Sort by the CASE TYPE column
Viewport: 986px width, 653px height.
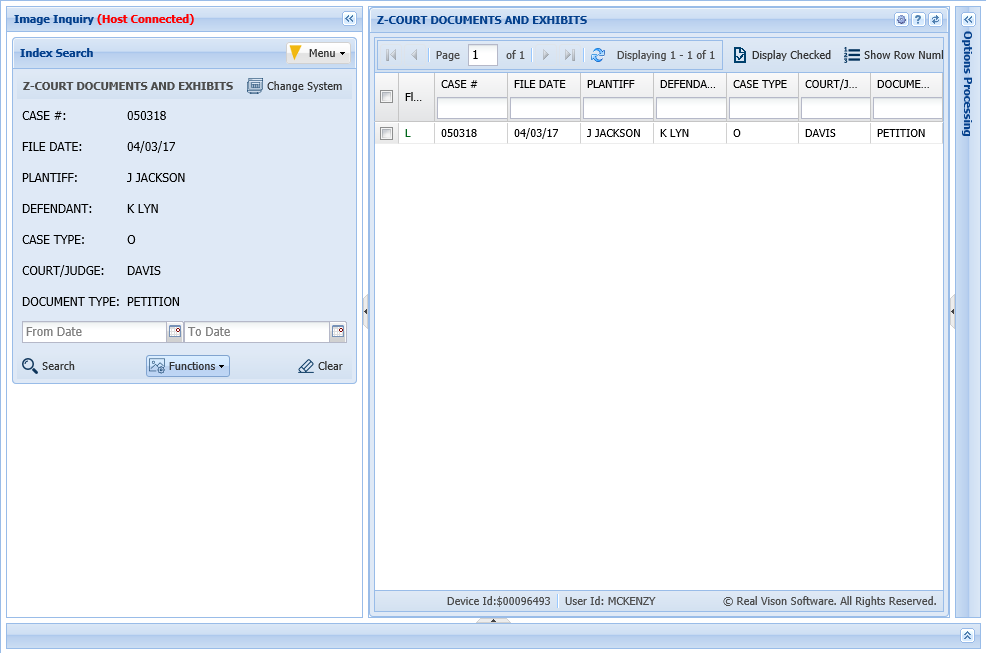click(762, 84)
